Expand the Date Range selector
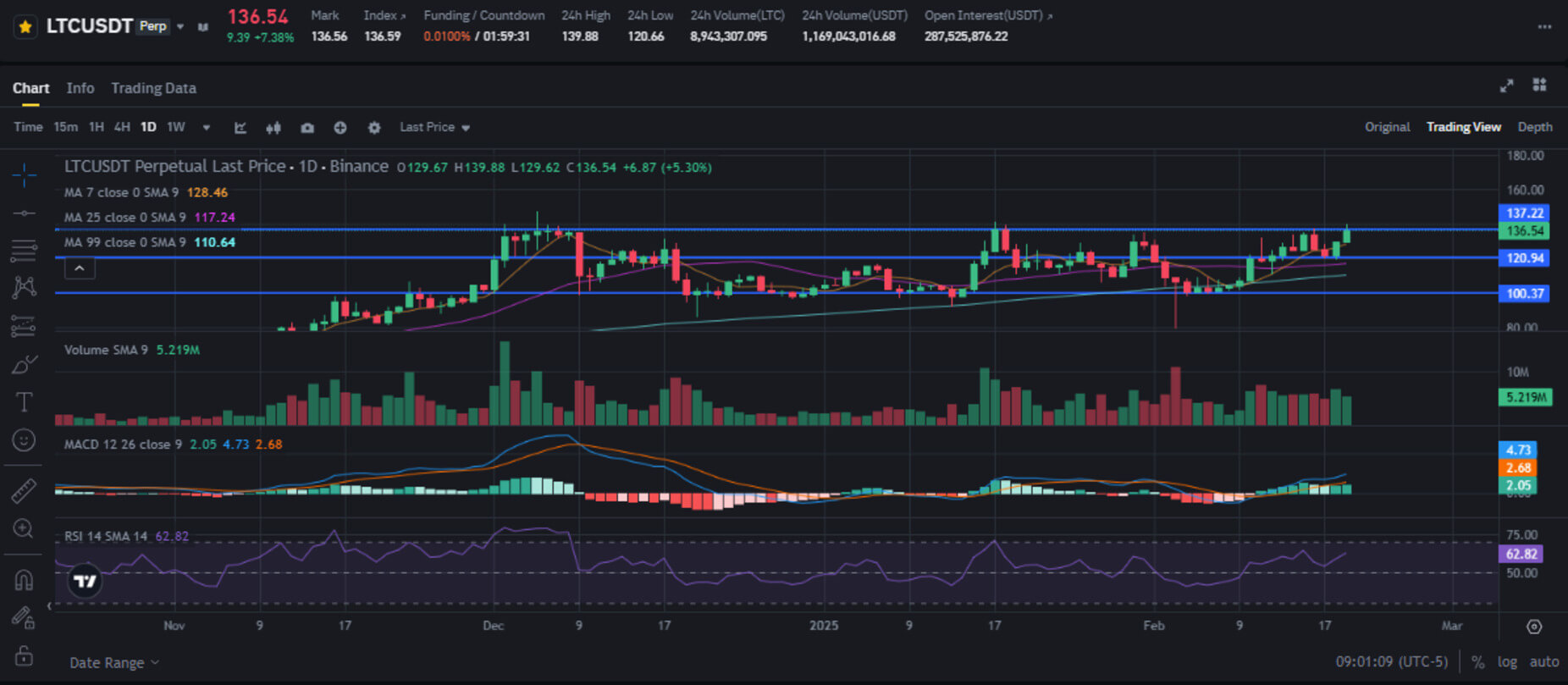 tap(114, 663)
